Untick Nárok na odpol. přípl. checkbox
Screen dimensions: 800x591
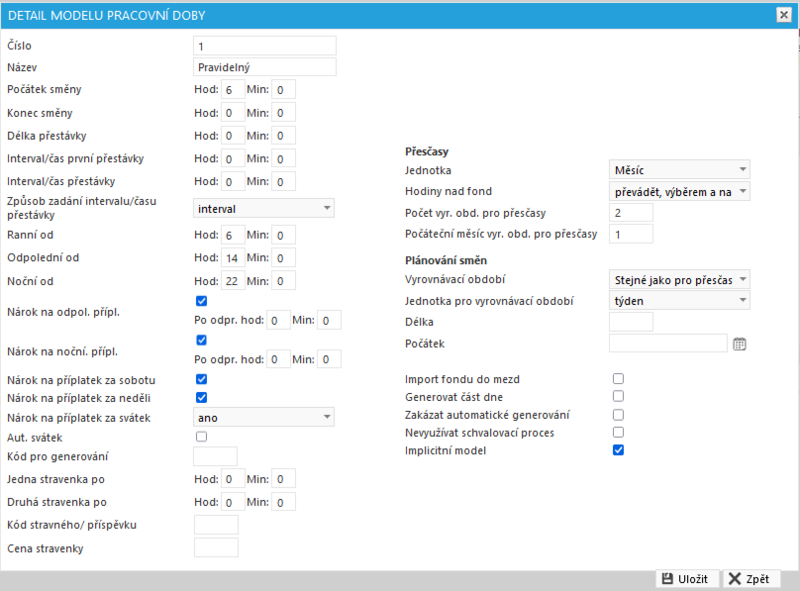[x=202, y=301]
